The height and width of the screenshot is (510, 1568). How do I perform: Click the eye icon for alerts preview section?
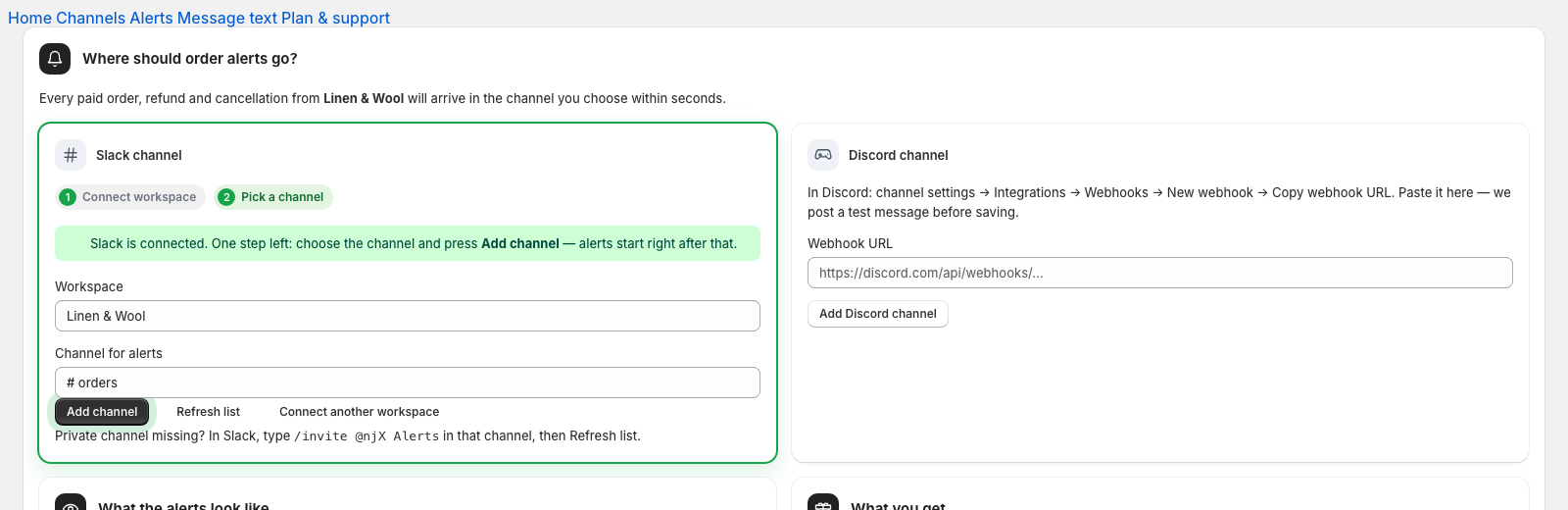point(71,502)
